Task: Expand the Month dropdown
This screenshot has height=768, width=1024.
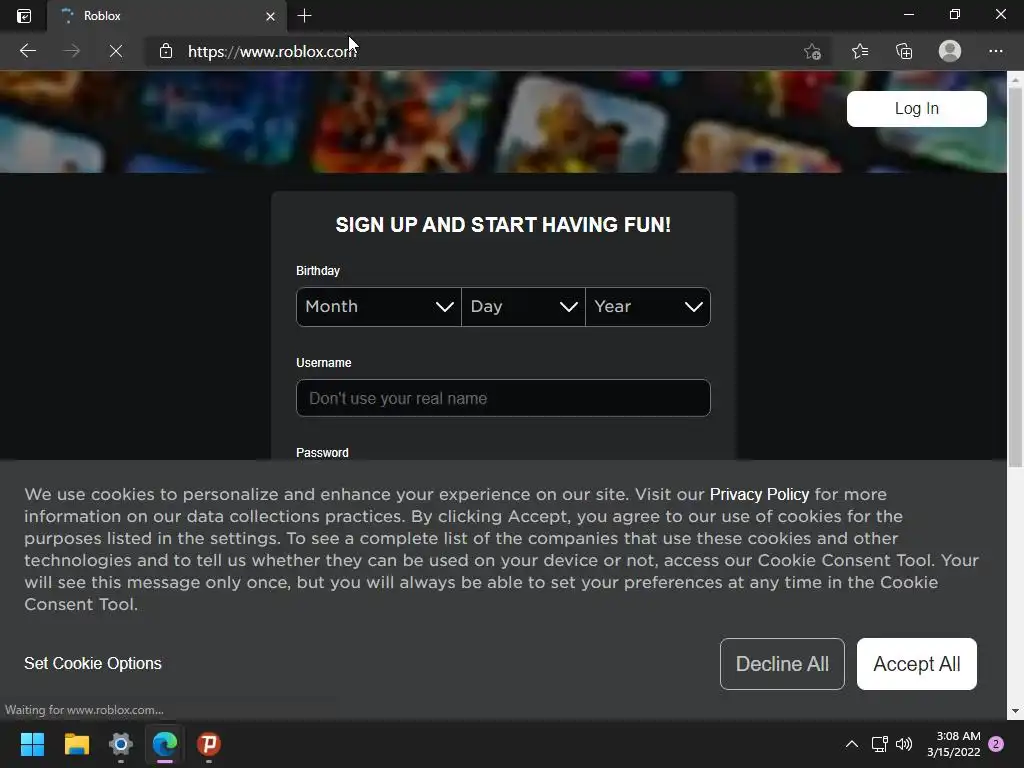Action: (x=379, y=306)
